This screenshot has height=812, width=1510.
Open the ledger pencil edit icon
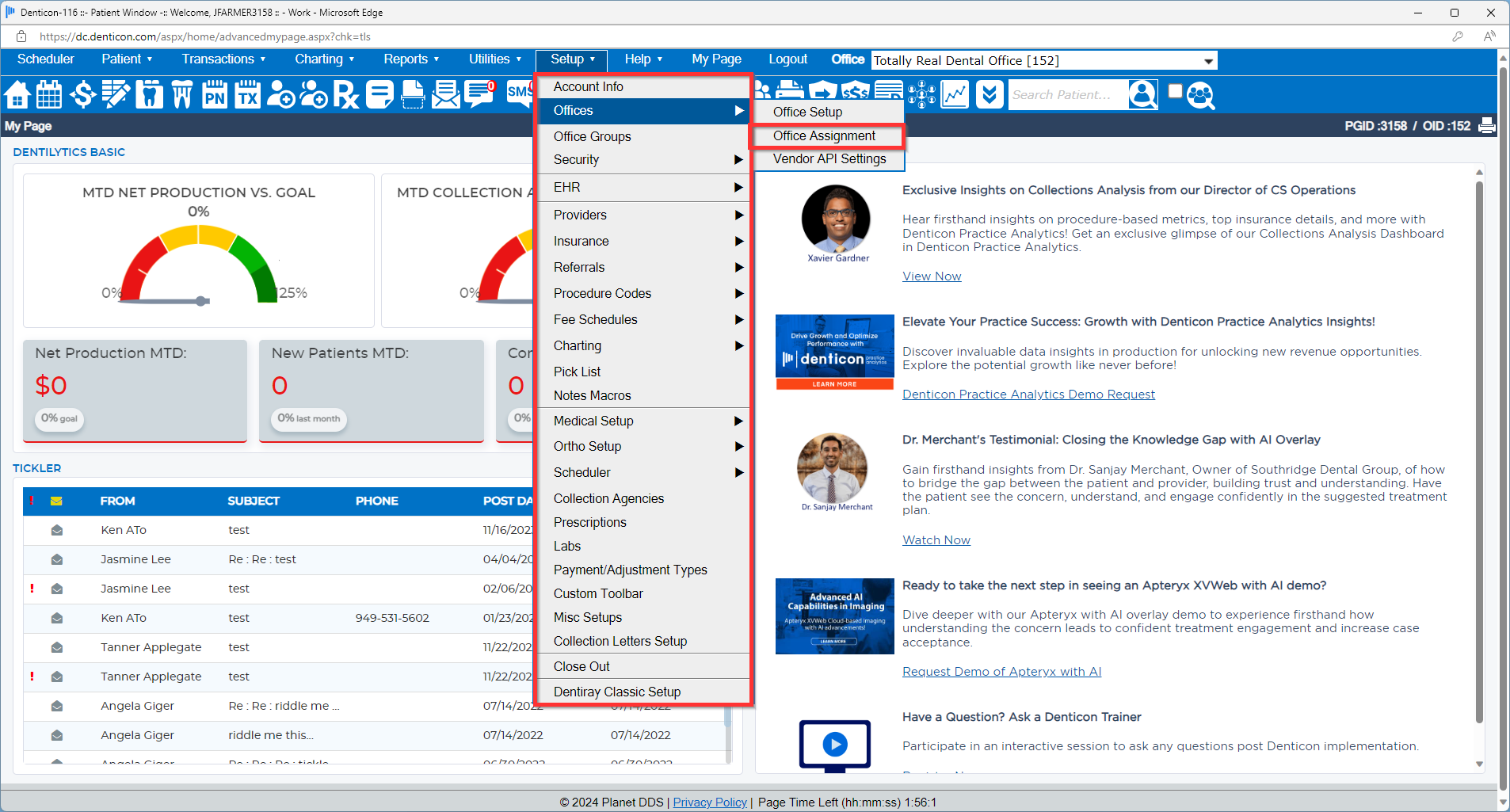tap(116, 95)
